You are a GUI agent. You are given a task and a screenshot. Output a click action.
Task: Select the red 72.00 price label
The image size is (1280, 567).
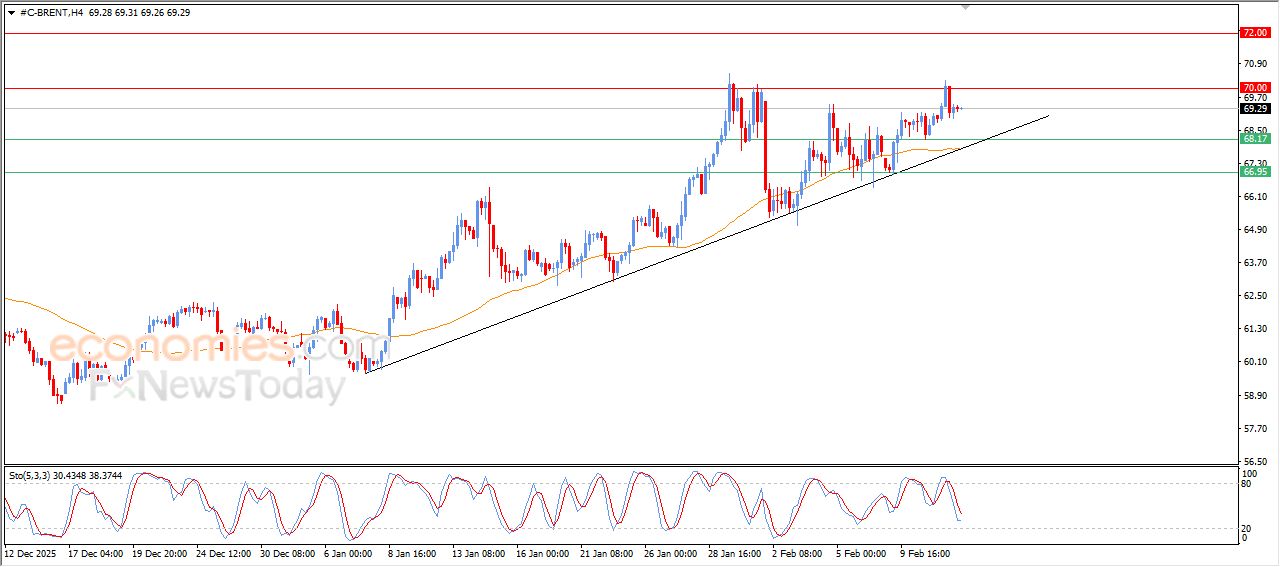[1254, 33]
